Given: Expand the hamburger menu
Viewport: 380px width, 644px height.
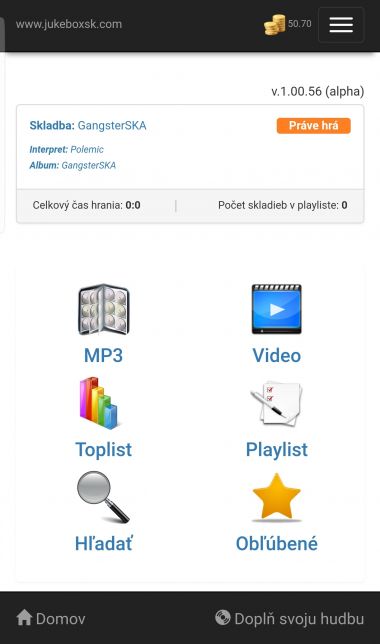Looking at the screenshot, I should (341, 25).
